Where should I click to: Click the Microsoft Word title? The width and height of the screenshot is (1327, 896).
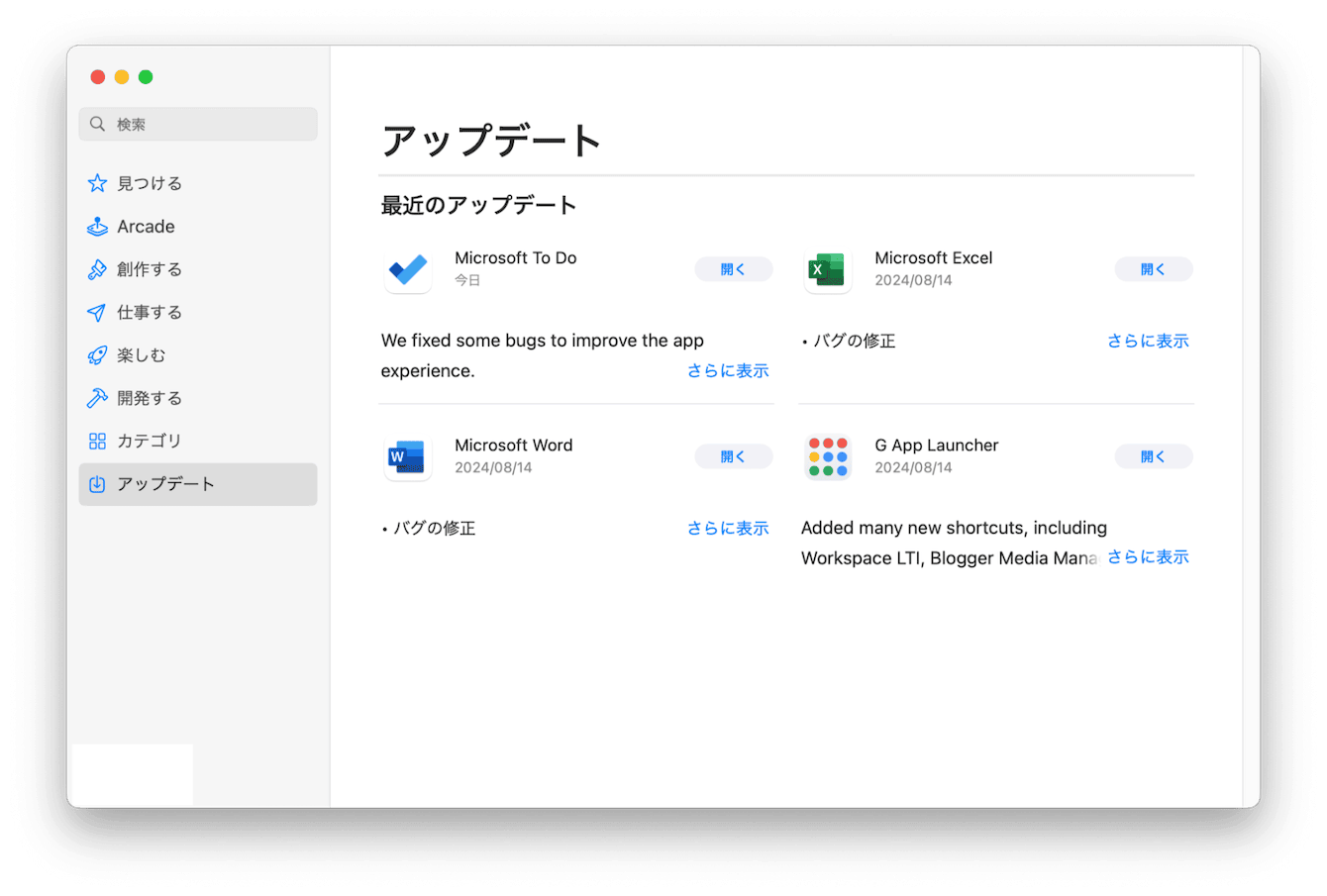click(514, 445)
